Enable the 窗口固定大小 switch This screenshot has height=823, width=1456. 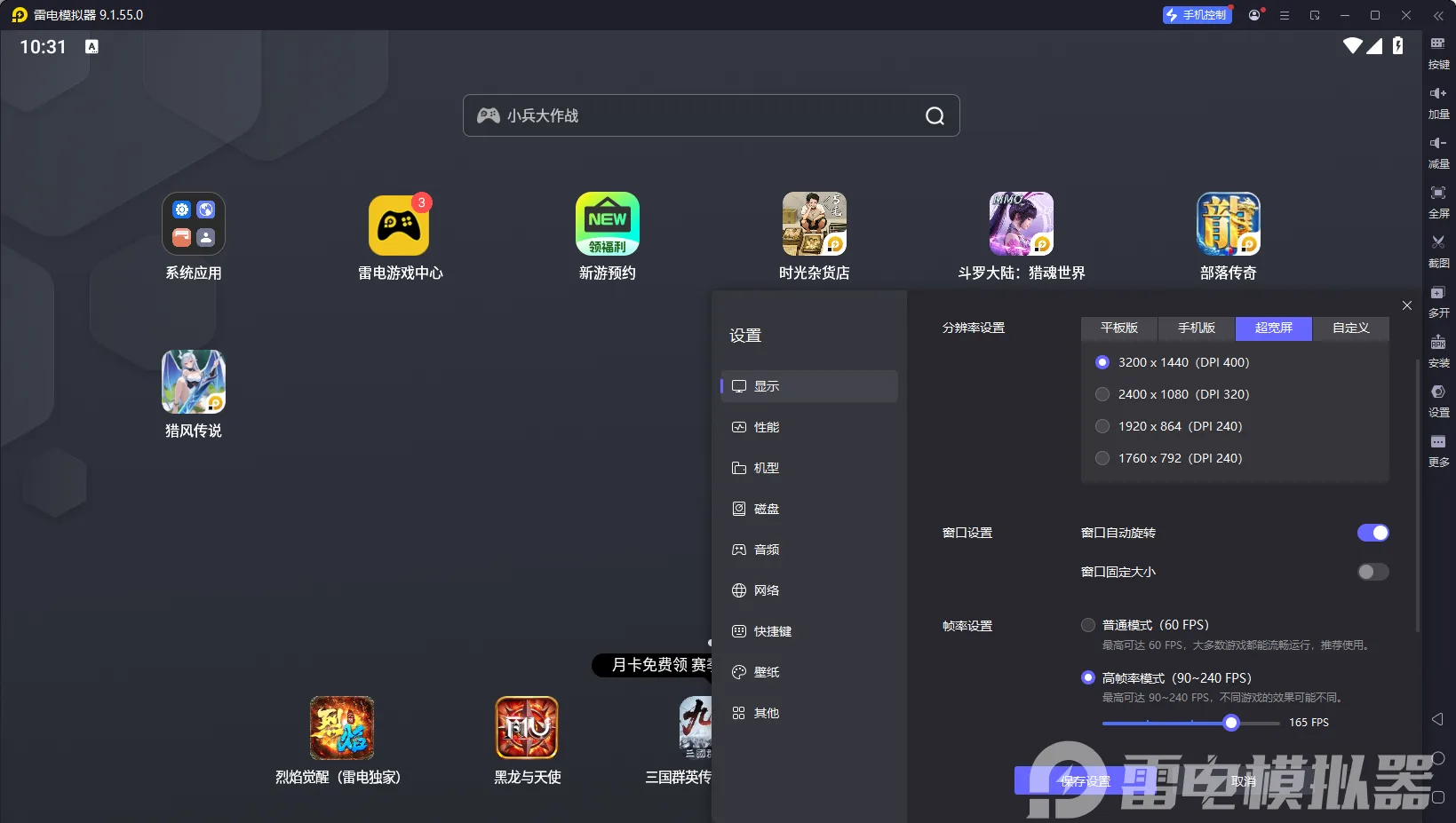tap(1372, 572)
